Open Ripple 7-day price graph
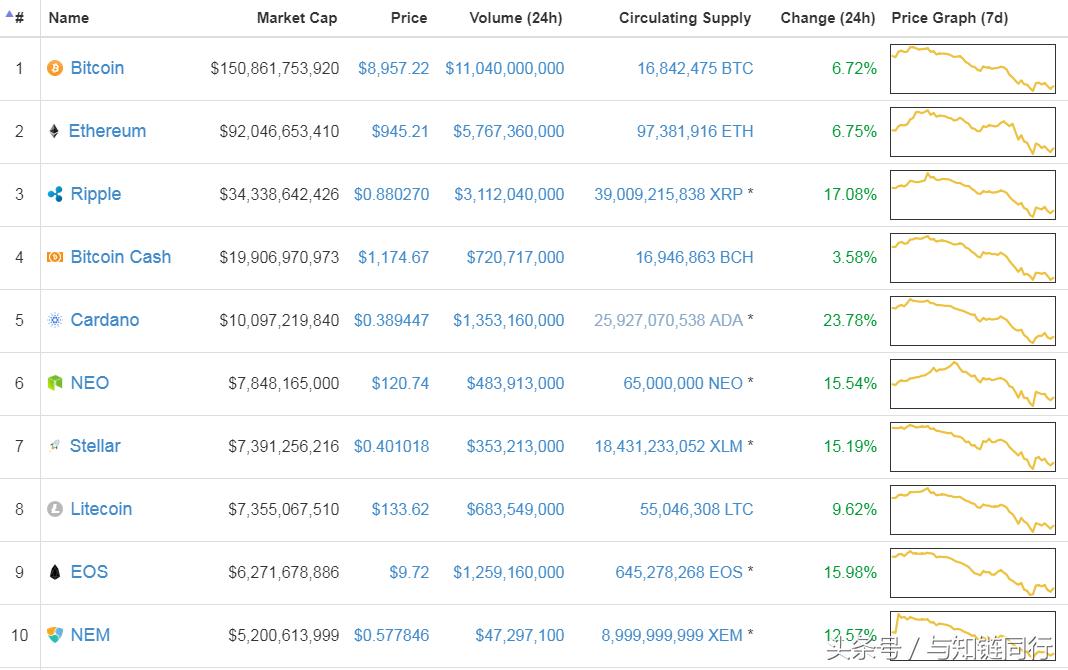 pyautogui.click(x=973, y=195)
